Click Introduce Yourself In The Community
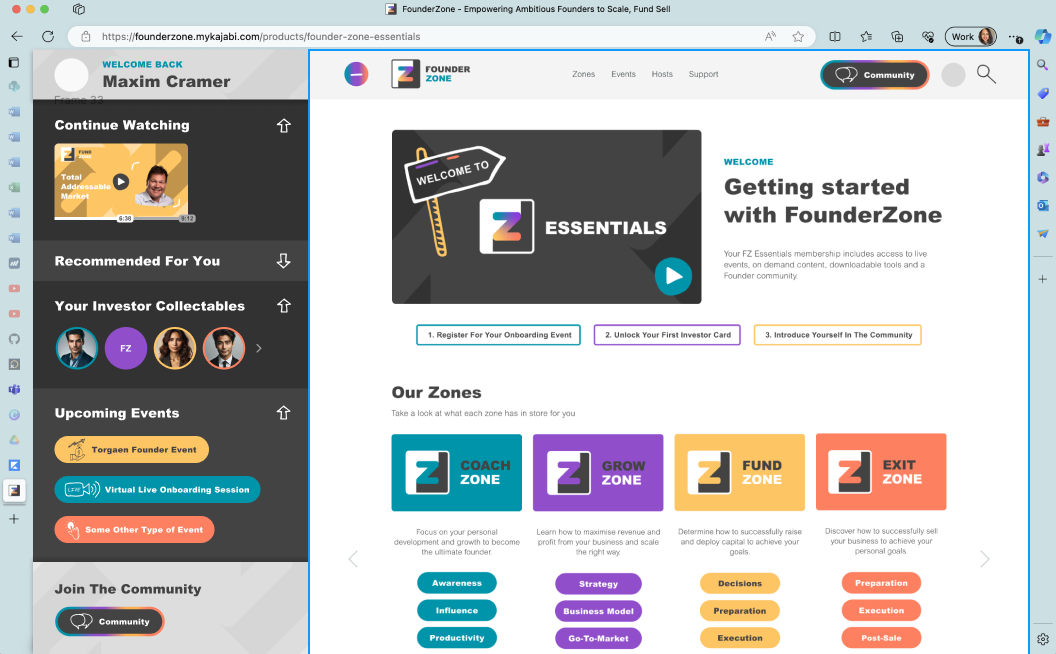 coord(838,335)
